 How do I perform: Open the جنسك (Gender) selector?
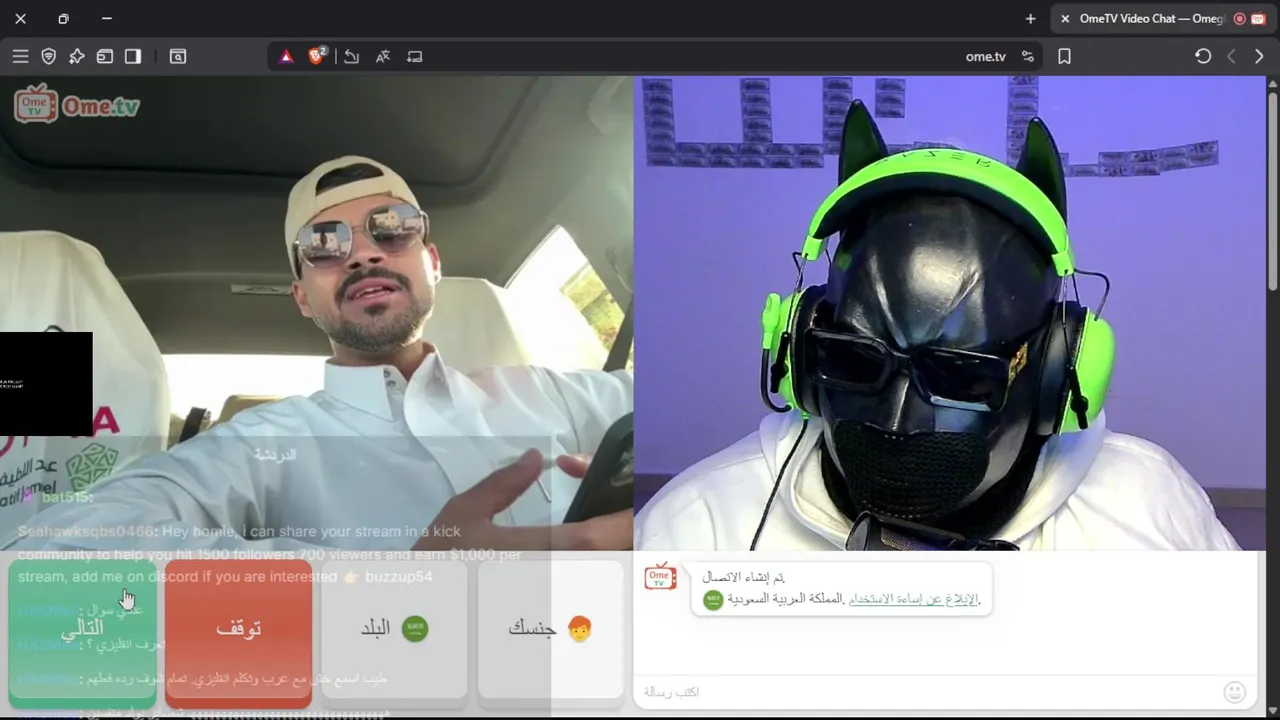coord(550,629)
